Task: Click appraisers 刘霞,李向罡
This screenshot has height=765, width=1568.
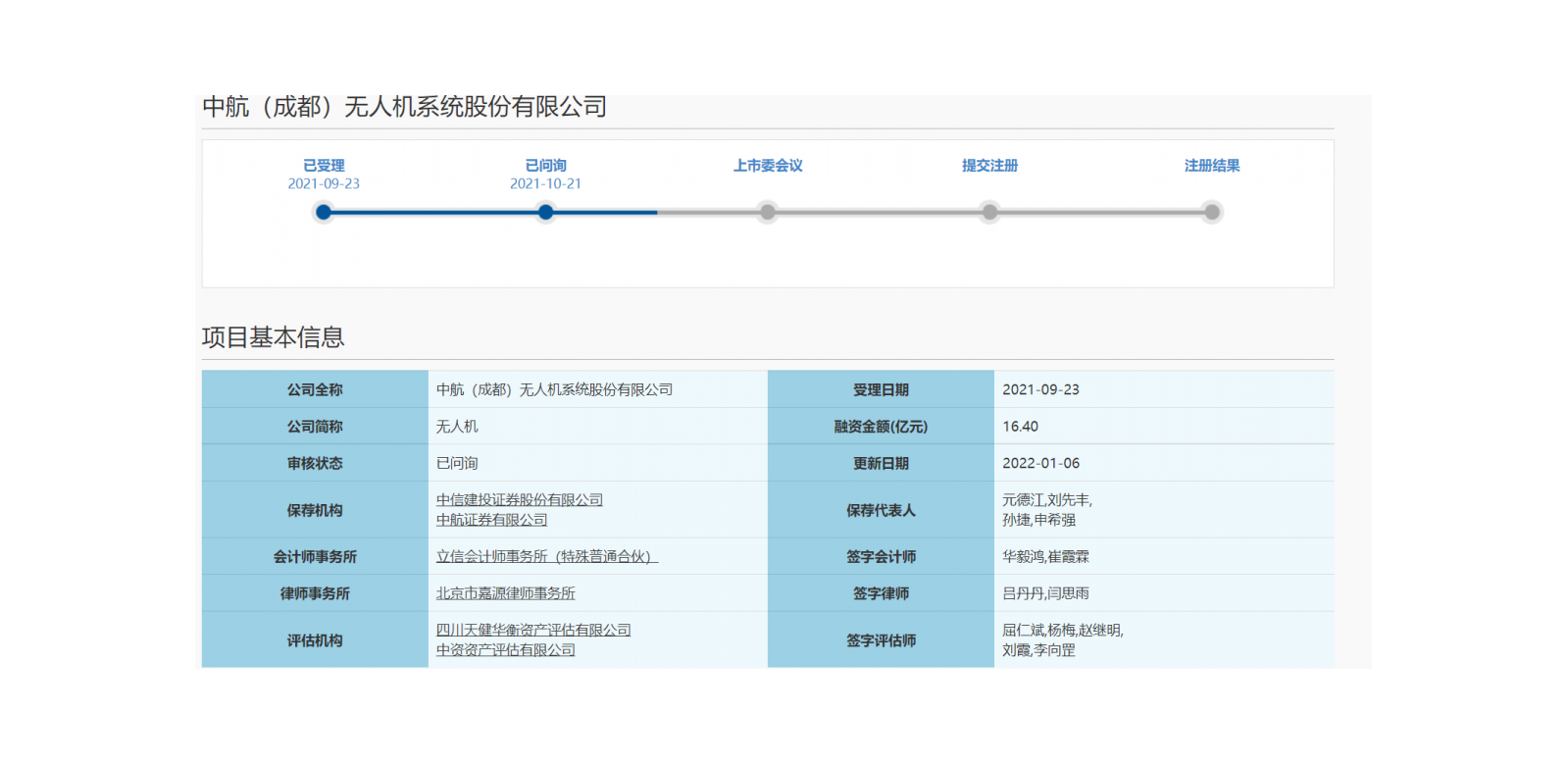Action: [x=1038, y=650]
